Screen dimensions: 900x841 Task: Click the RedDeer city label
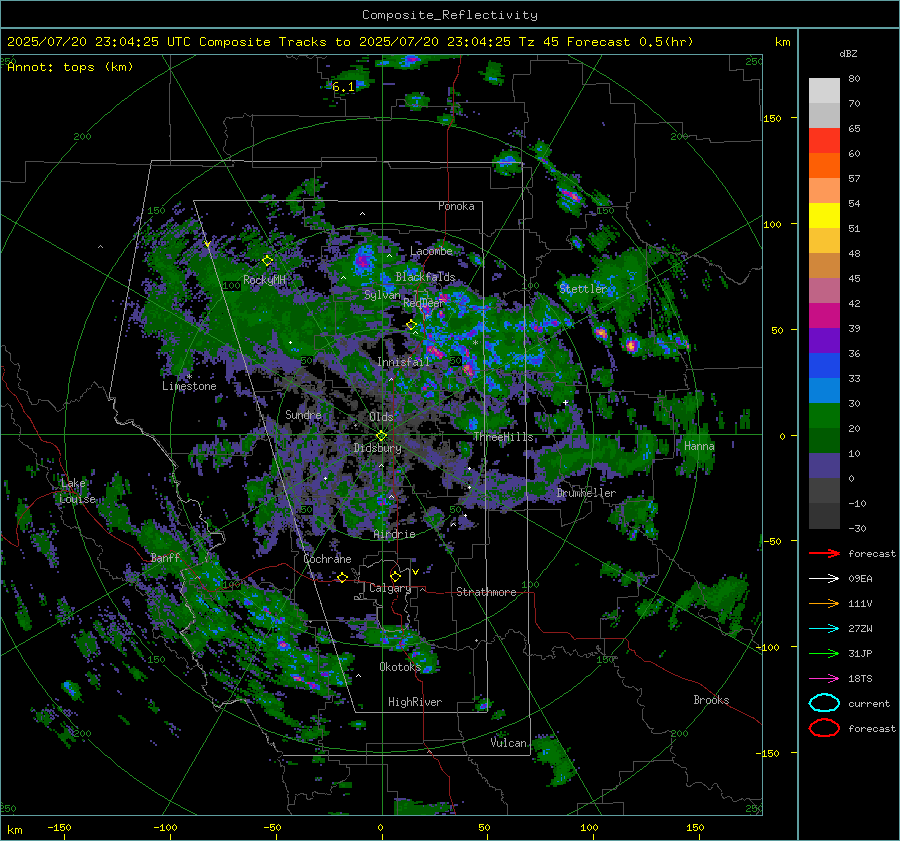coord(424,303)
